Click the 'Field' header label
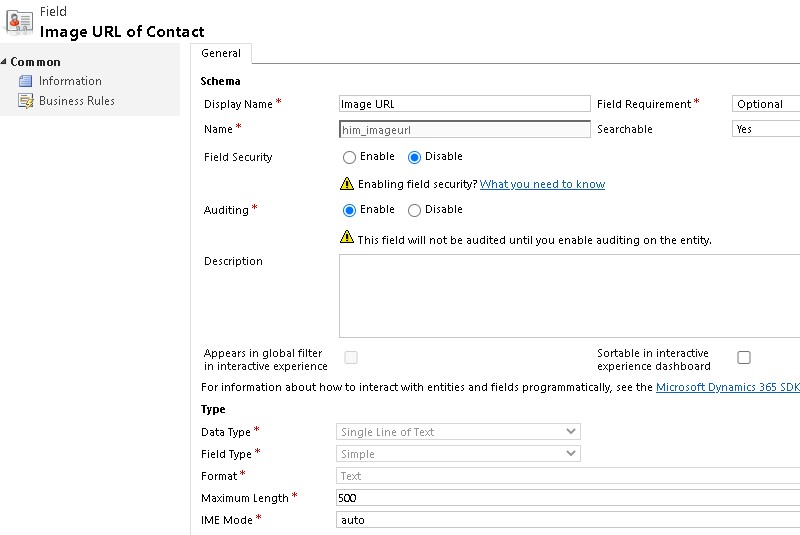Viewport: 800px width, 535px height. point(53,11)
